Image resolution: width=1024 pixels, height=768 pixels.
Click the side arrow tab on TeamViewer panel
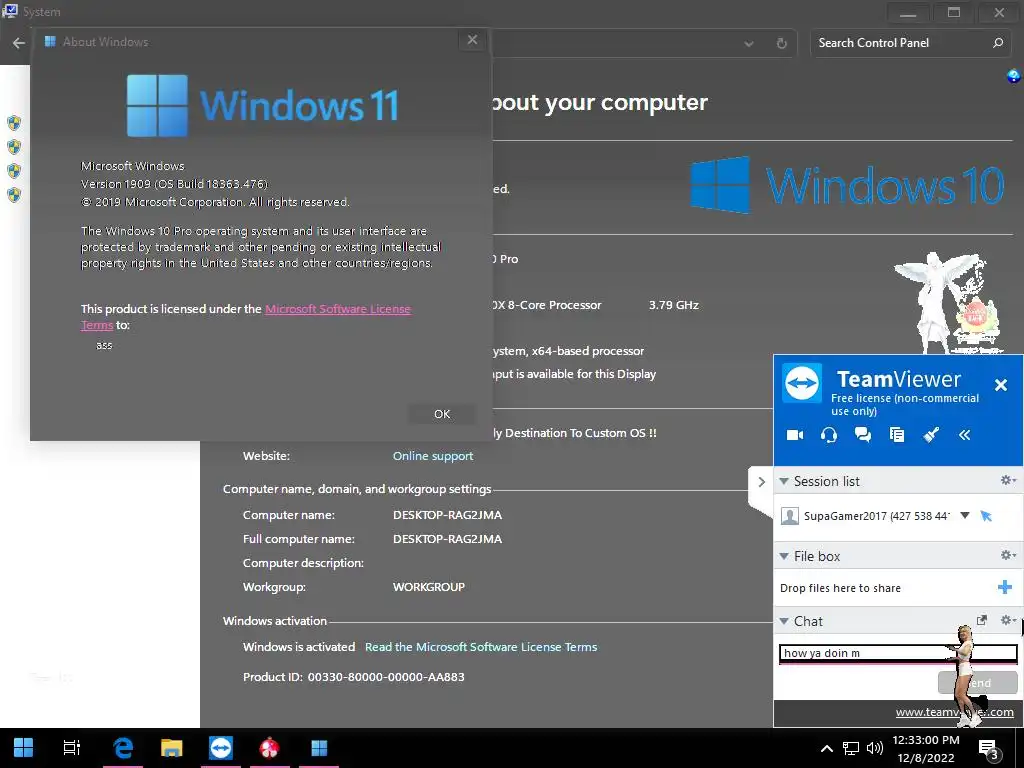[x=761, y=482]
